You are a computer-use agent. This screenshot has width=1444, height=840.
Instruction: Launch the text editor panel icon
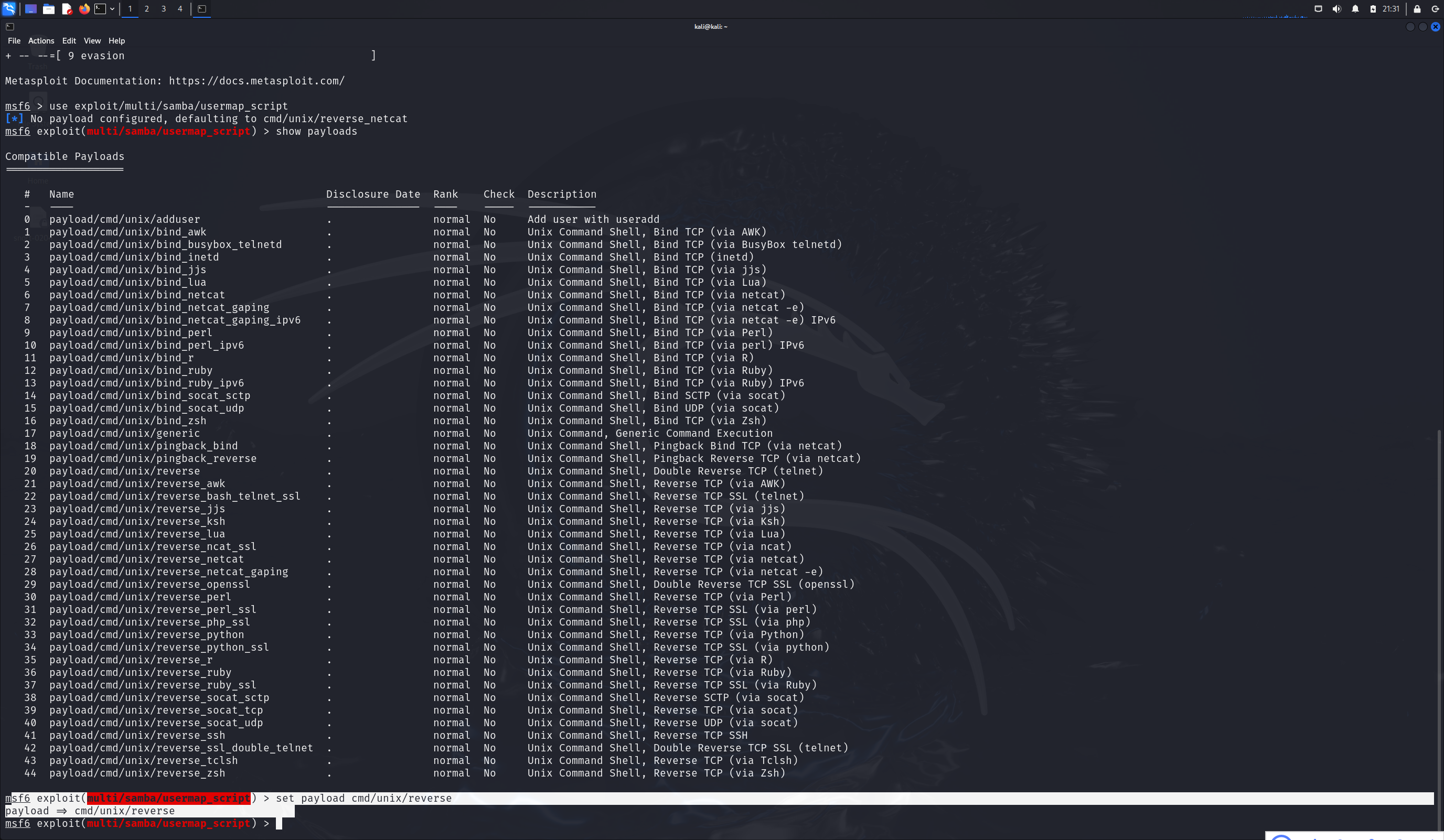pos(67,8)
